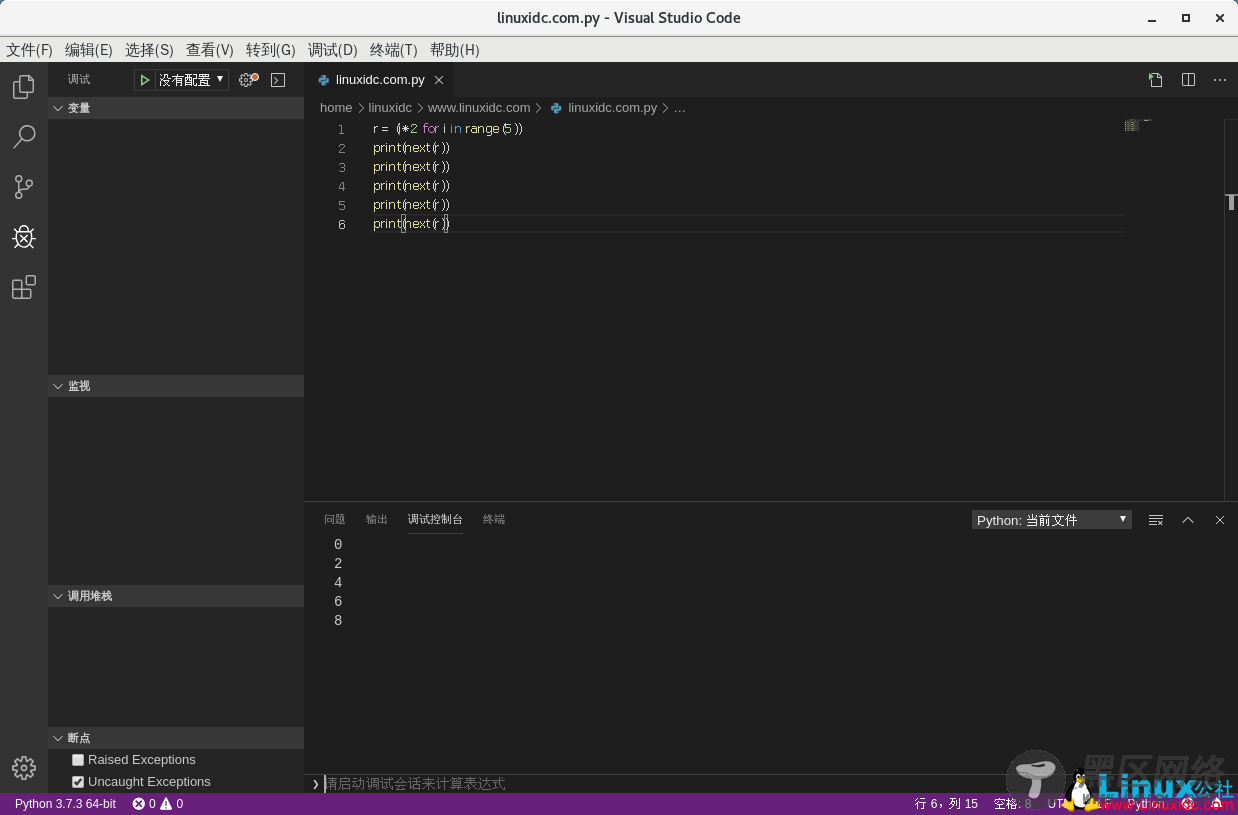Image resolution: width=1238 pixels, height=815 pixels.
Task: Collapse the 调用堆栈 call stack section
Action: coord(89,596)
